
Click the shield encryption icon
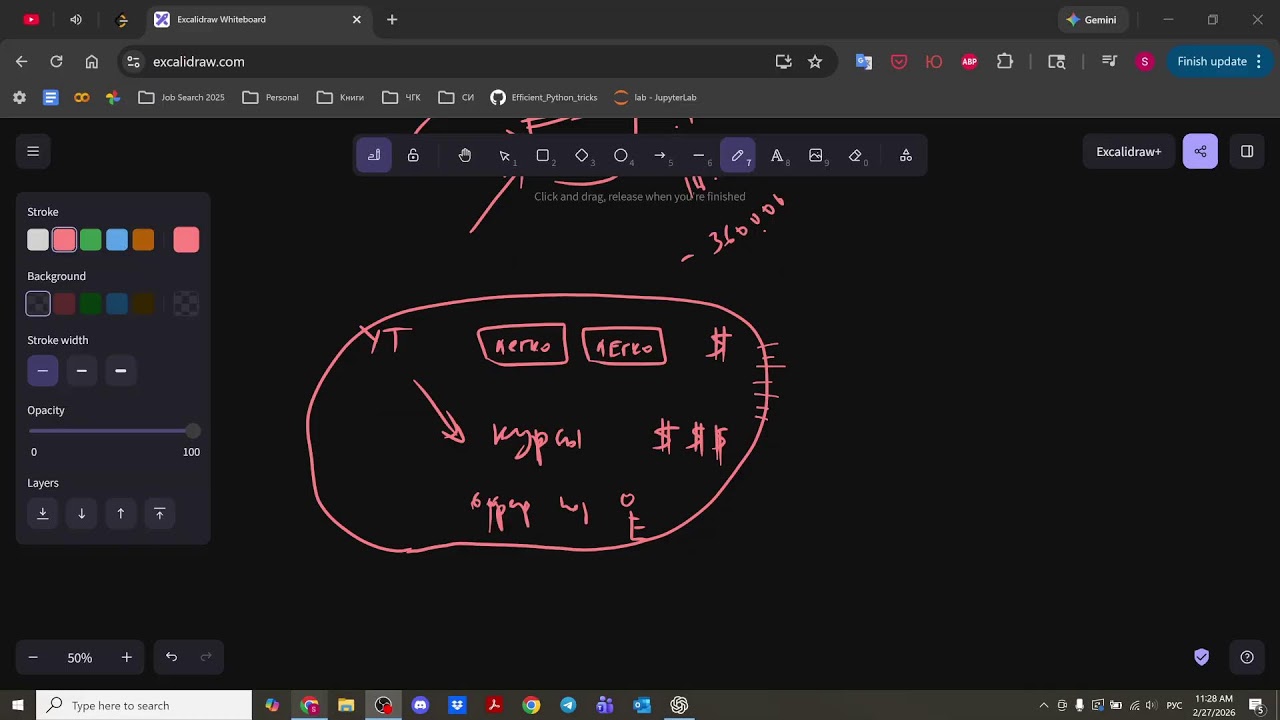1202,657
